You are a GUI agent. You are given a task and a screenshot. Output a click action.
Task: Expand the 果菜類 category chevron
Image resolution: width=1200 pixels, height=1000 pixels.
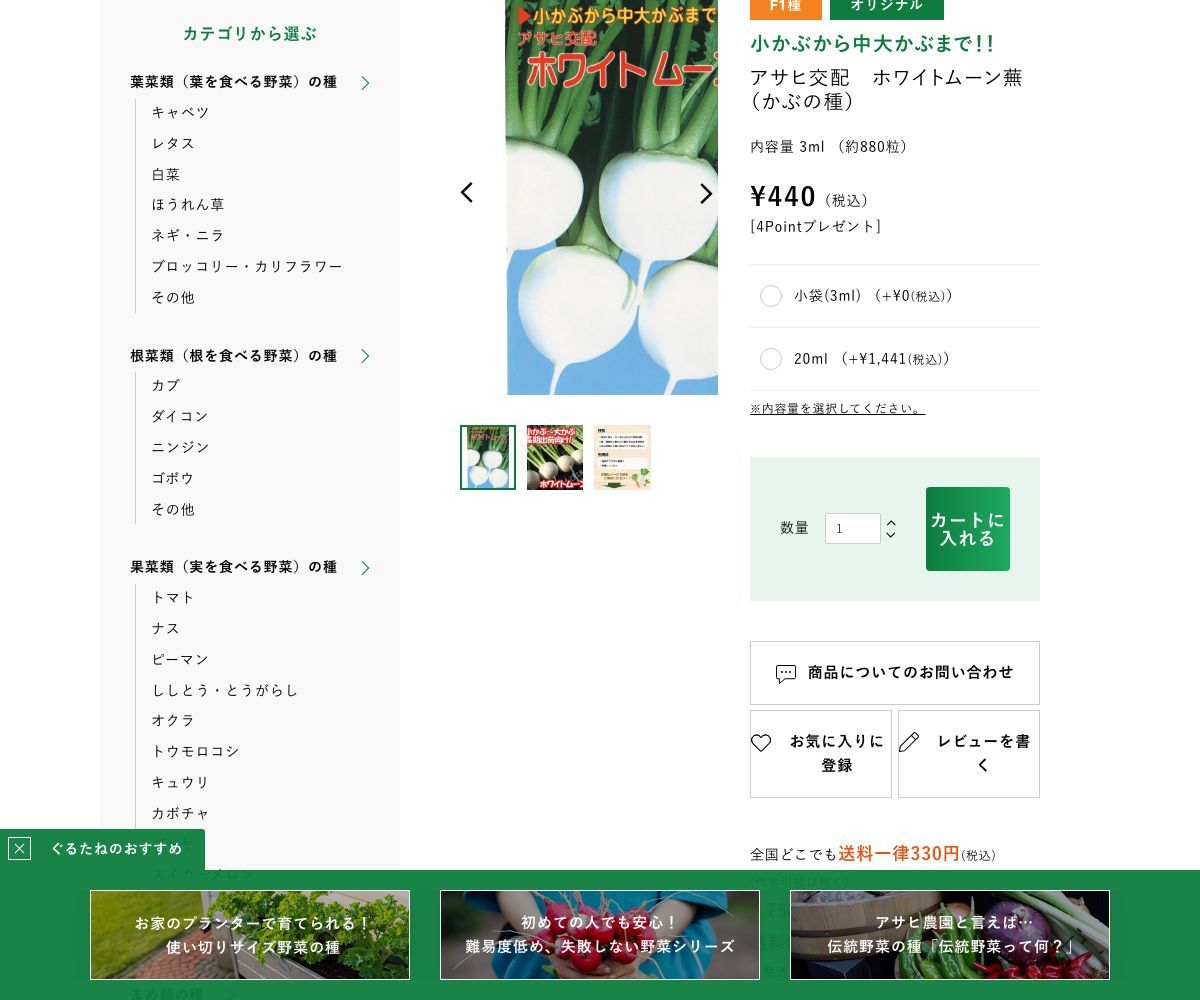(x=365, y=568)
